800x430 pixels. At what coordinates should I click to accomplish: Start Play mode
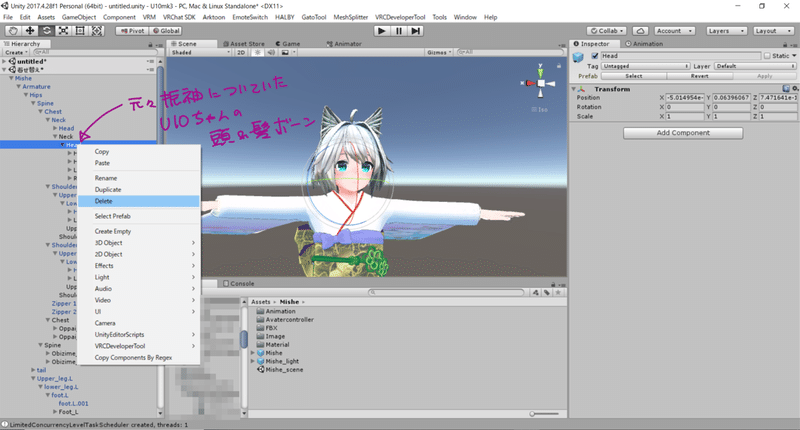[x=381, y=31]
